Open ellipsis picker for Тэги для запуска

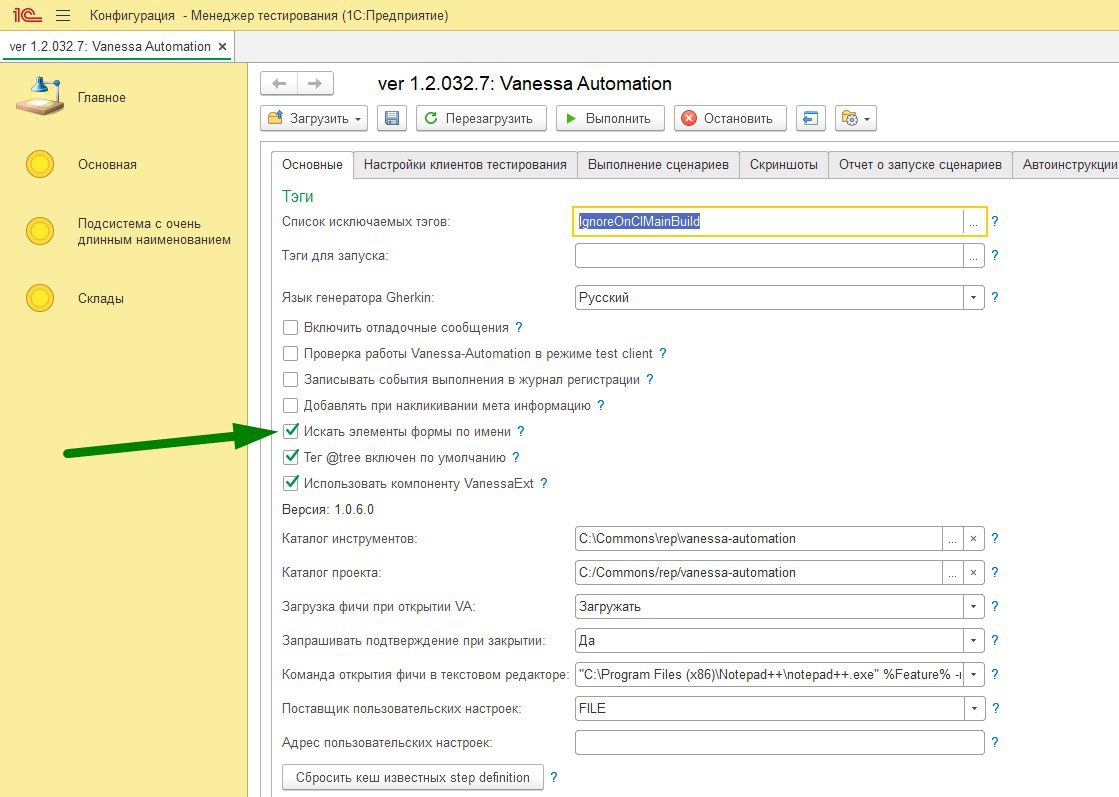click(973, 255)
